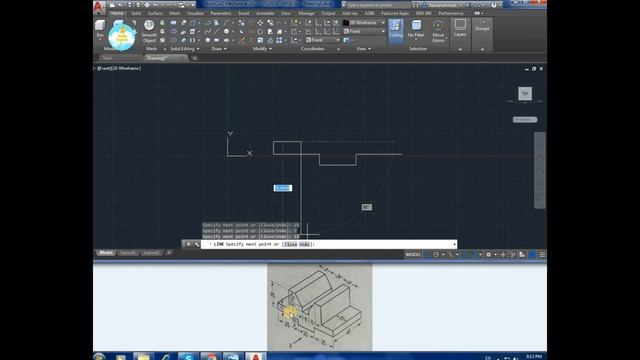Open Windows Start button on taskbar

pyautogui.click(x=99, y=357)
